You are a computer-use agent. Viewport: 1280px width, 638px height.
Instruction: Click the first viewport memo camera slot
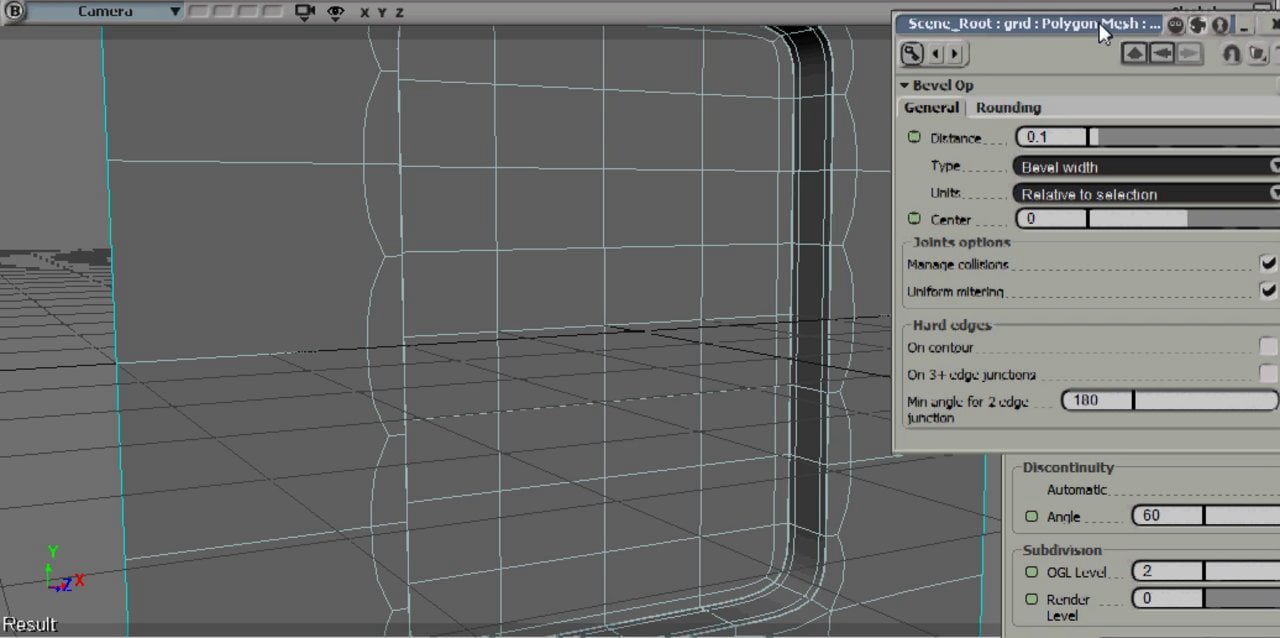coord(200,12)
